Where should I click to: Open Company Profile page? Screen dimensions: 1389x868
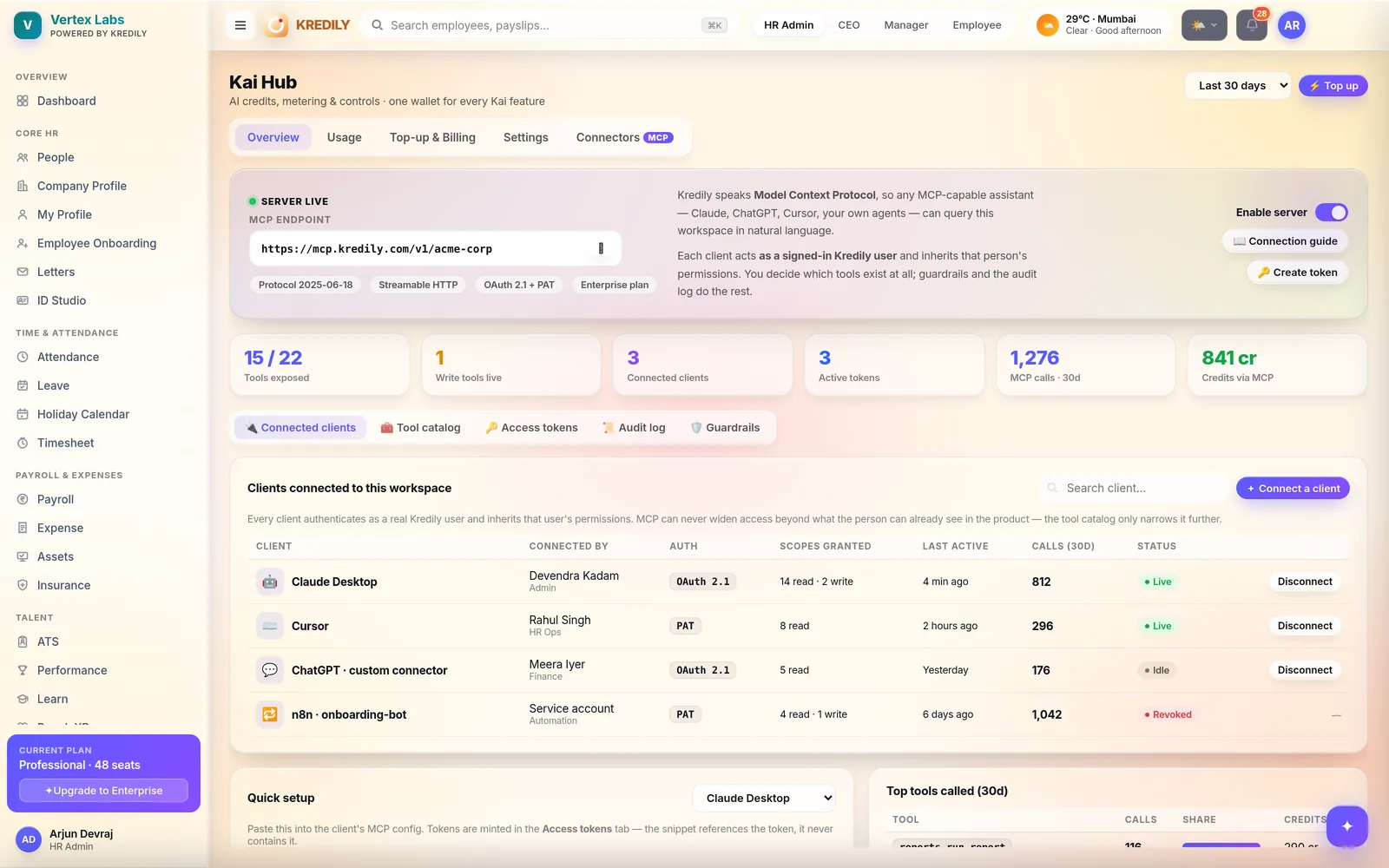(x=104, y=186)
